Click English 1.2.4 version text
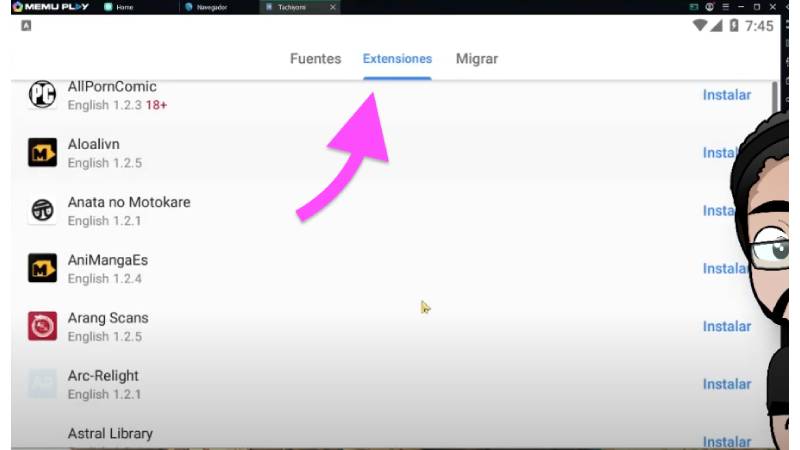Viewport: 800px width, 450px height. (x=105, y=279)
